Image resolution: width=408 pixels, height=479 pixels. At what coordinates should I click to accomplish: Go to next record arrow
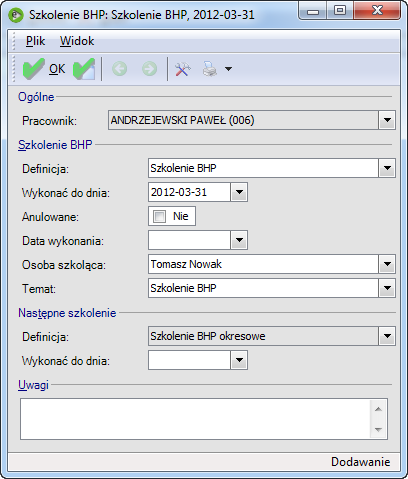[149, 69]
